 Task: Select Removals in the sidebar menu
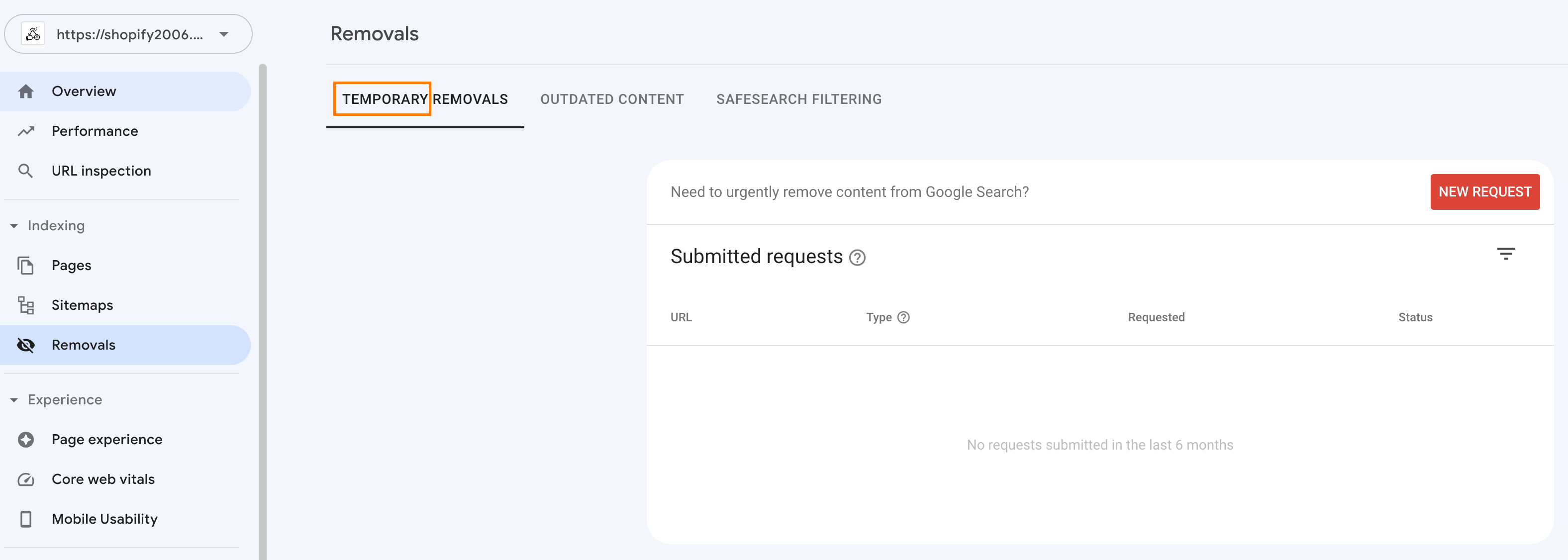[84, 345]
